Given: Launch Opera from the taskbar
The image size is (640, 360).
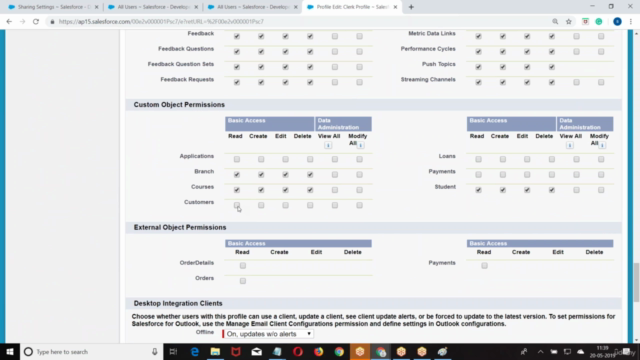Looking at the screenshot, I should coord(298,351).
